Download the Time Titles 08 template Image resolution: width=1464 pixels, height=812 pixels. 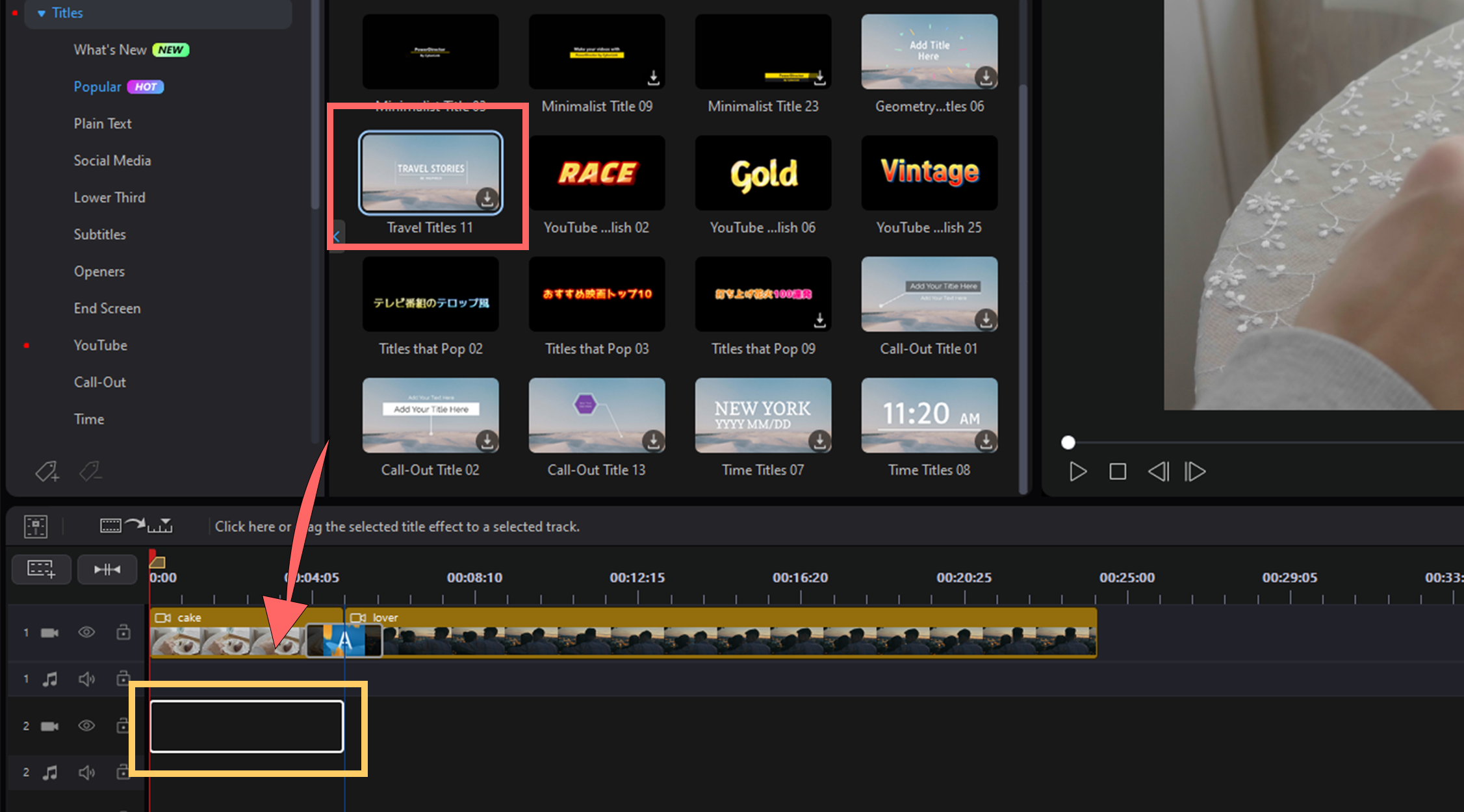[986, 441]
